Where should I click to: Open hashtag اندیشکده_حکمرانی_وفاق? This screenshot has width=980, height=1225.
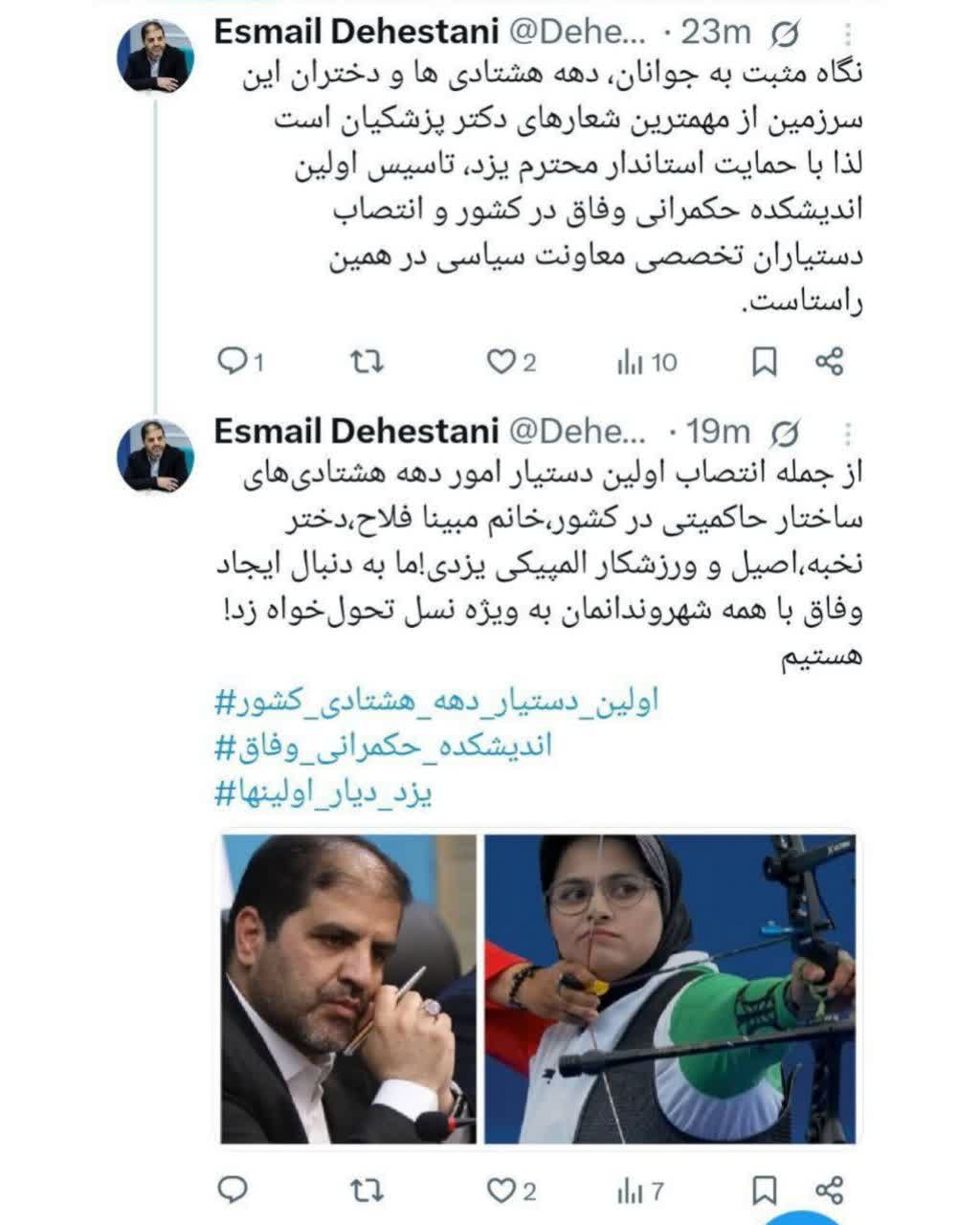click(383, 746)
